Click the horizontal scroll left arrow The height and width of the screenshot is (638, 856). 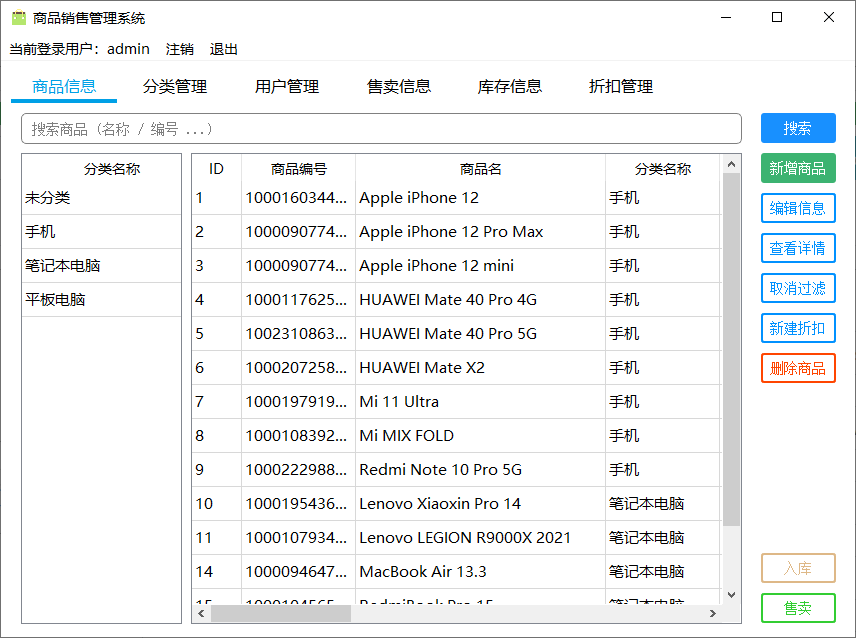[201, 613]
